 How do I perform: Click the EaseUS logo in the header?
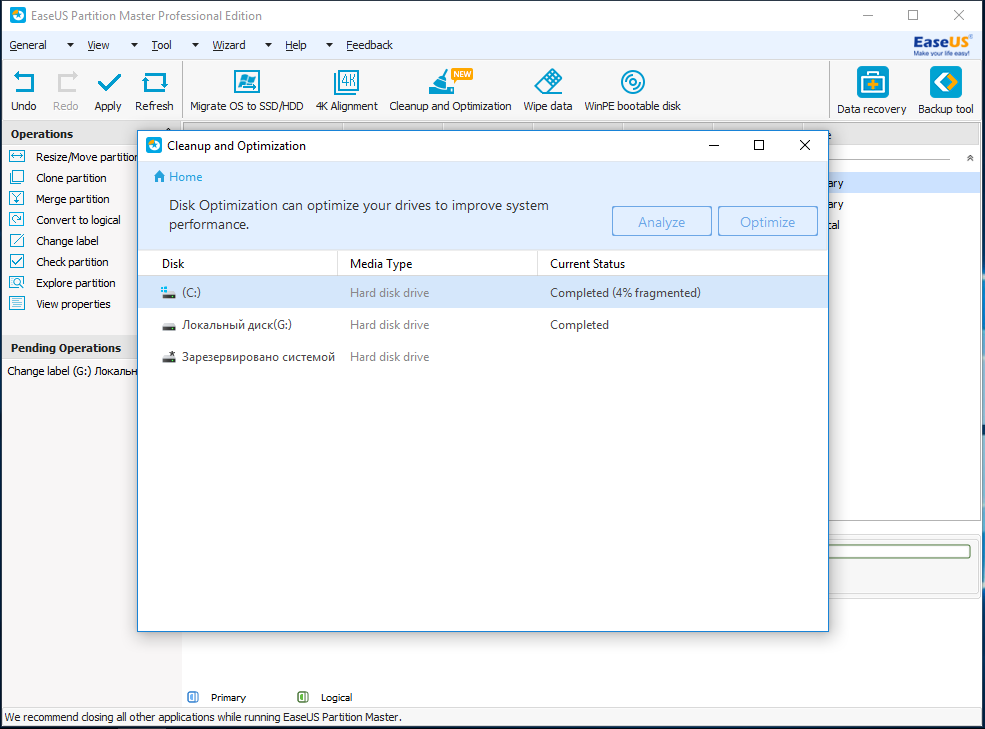tap(942, 45)
